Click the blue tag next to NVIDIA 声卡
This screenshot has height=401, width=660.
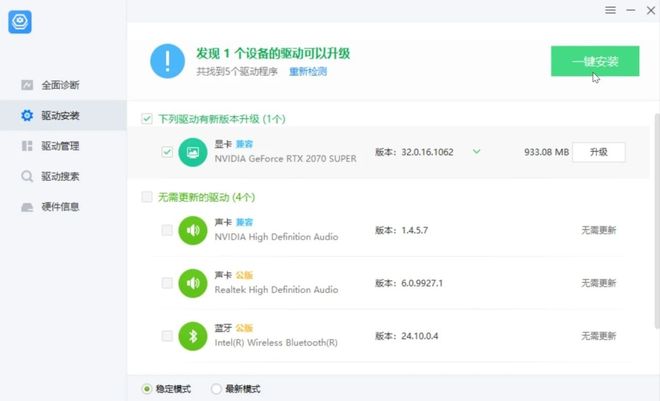pos(244,222)
